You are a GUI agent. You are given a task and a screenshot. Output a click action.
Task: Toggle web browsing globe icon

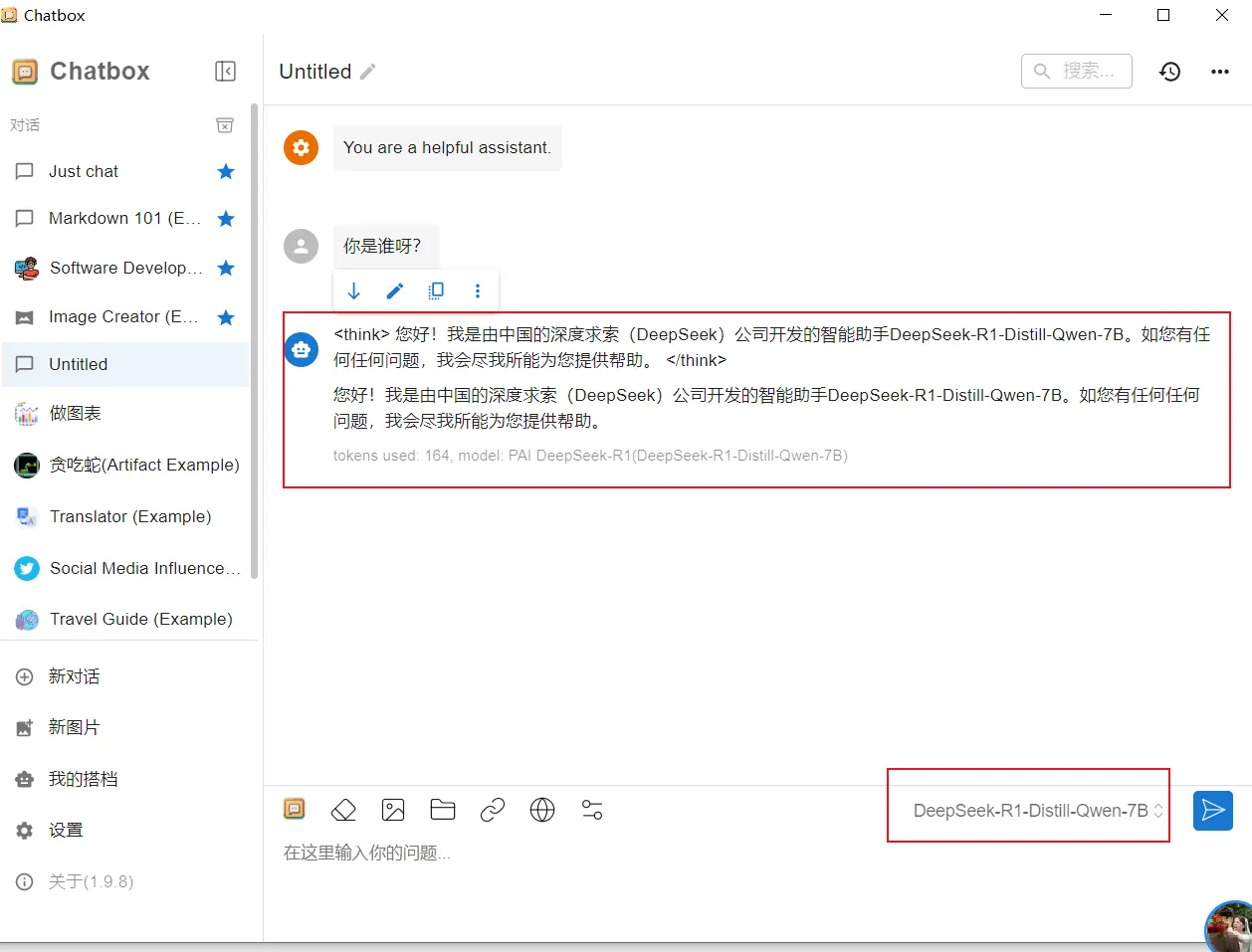click(x=542, y=810)
